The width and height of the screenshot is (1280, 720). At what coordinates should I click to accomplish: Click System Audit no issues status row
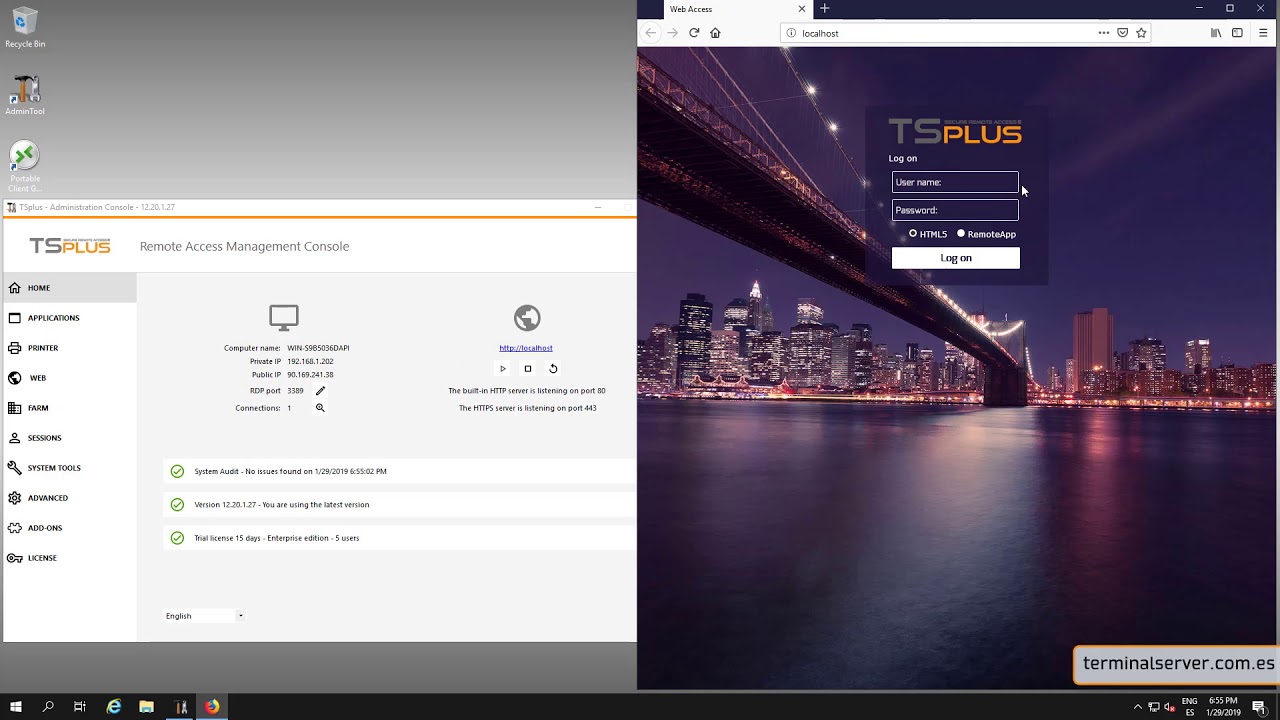click(x=400, y=471)
